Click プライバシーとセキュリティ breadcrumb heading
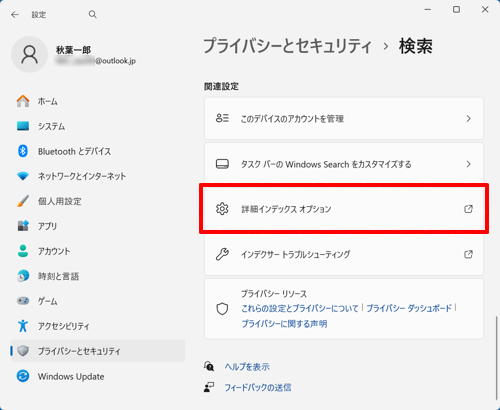Image resolution: width=500 pixels, height=410 pixels. [x=287, y=46]
